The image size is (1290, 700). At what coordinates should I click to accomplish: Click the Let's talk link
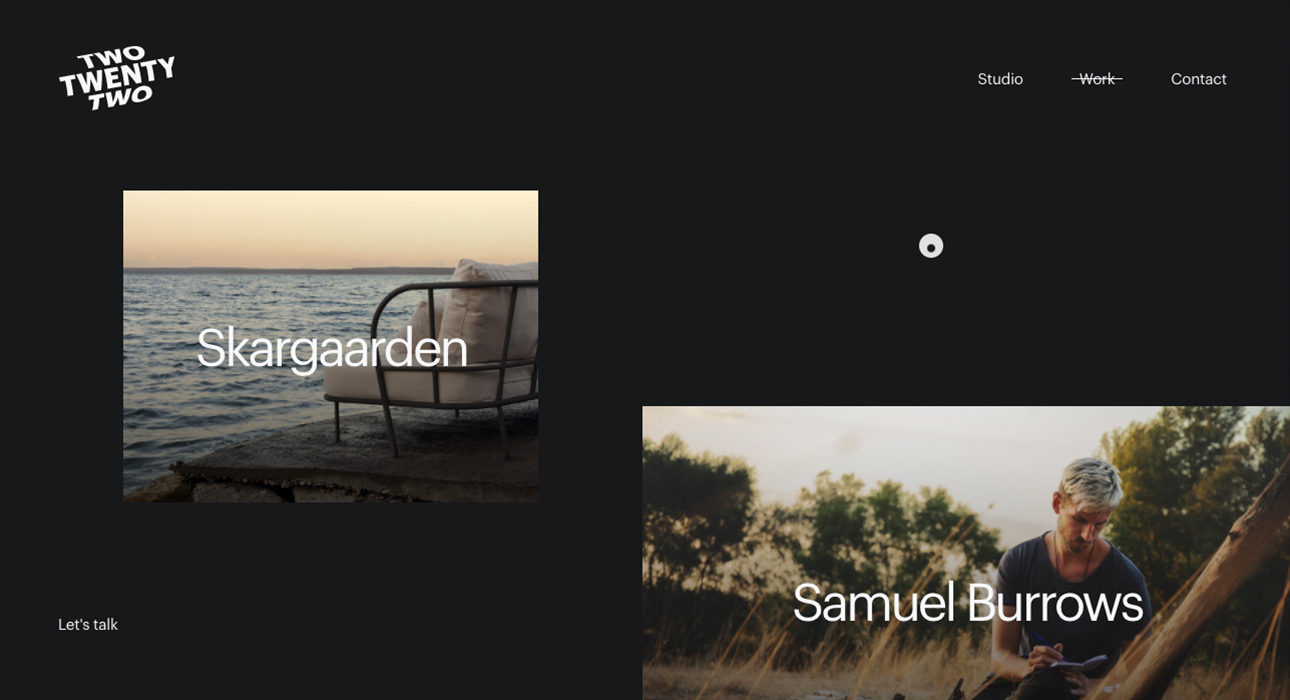pos(88,625)
